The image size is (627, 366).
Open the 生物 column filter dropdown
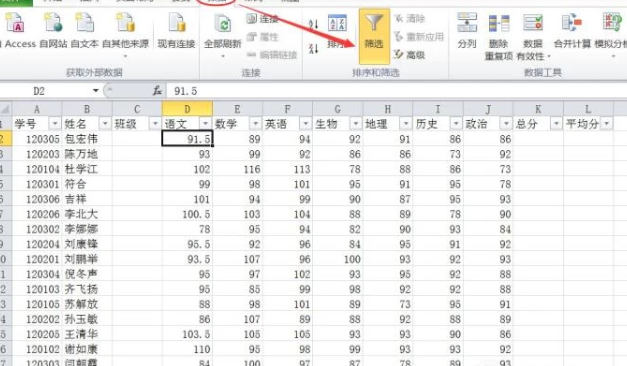(x=356, y=124)
